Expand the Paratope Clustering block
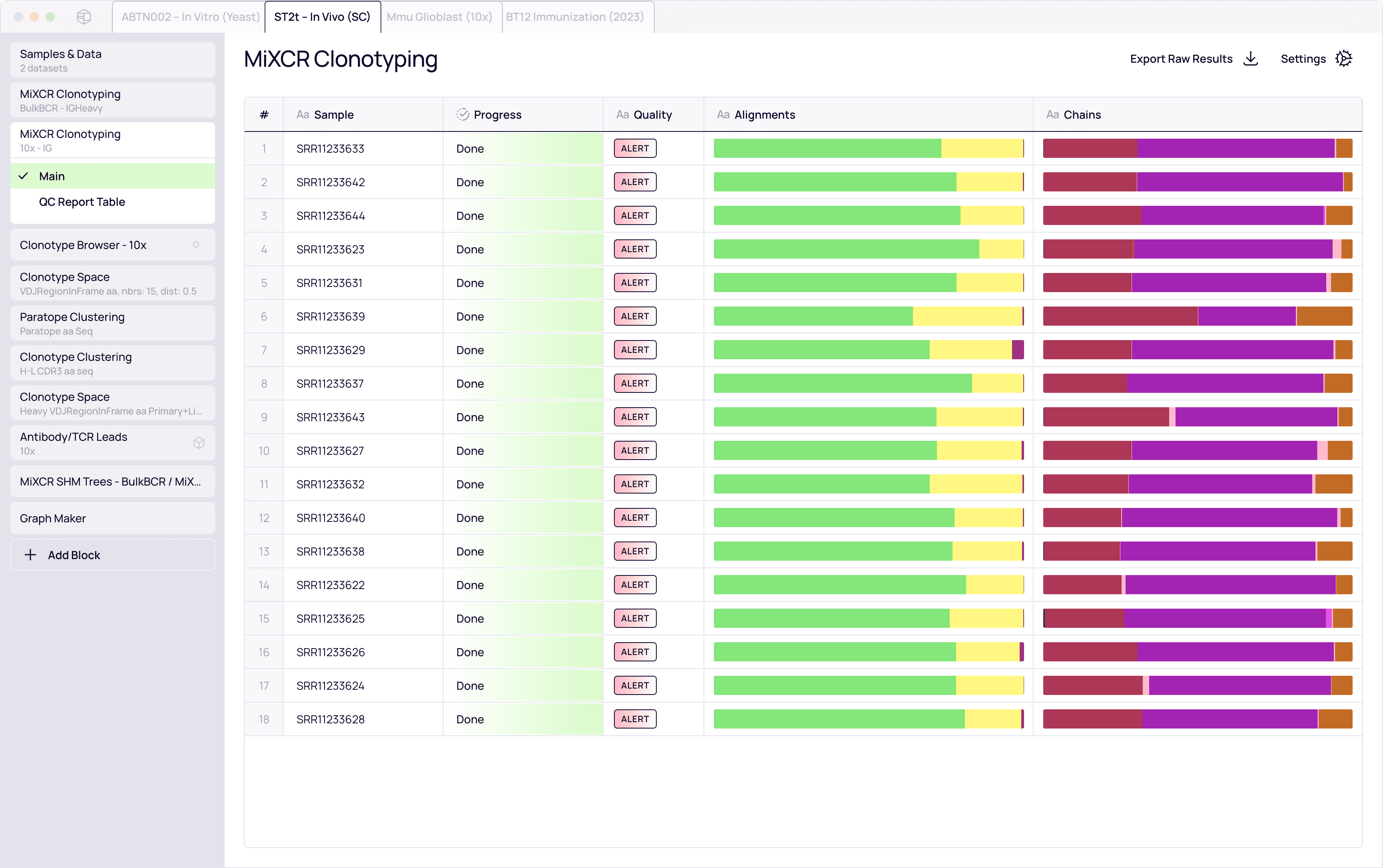 click(113, 323)
